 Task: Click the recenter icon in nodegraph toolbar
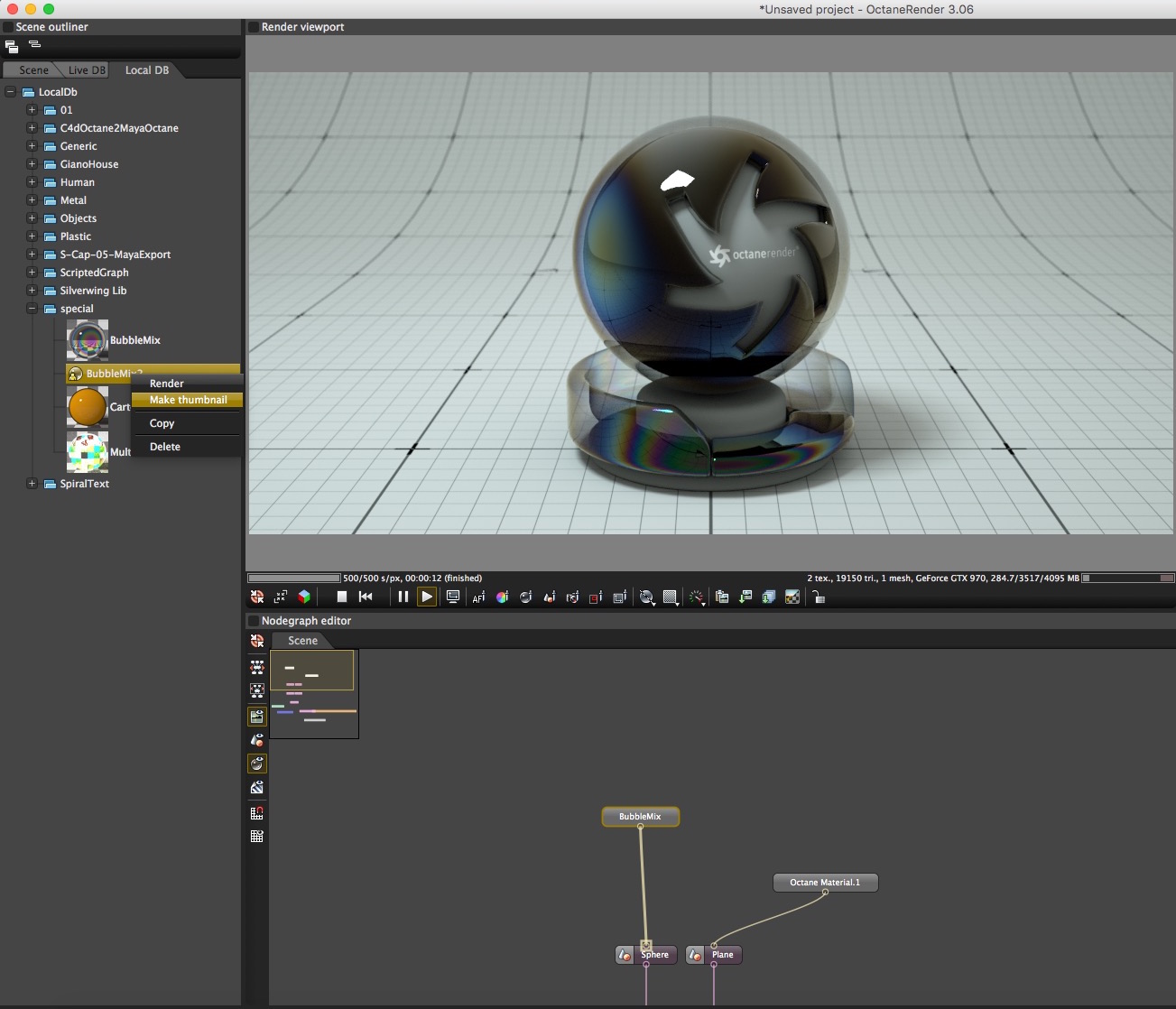coord(257,641)
